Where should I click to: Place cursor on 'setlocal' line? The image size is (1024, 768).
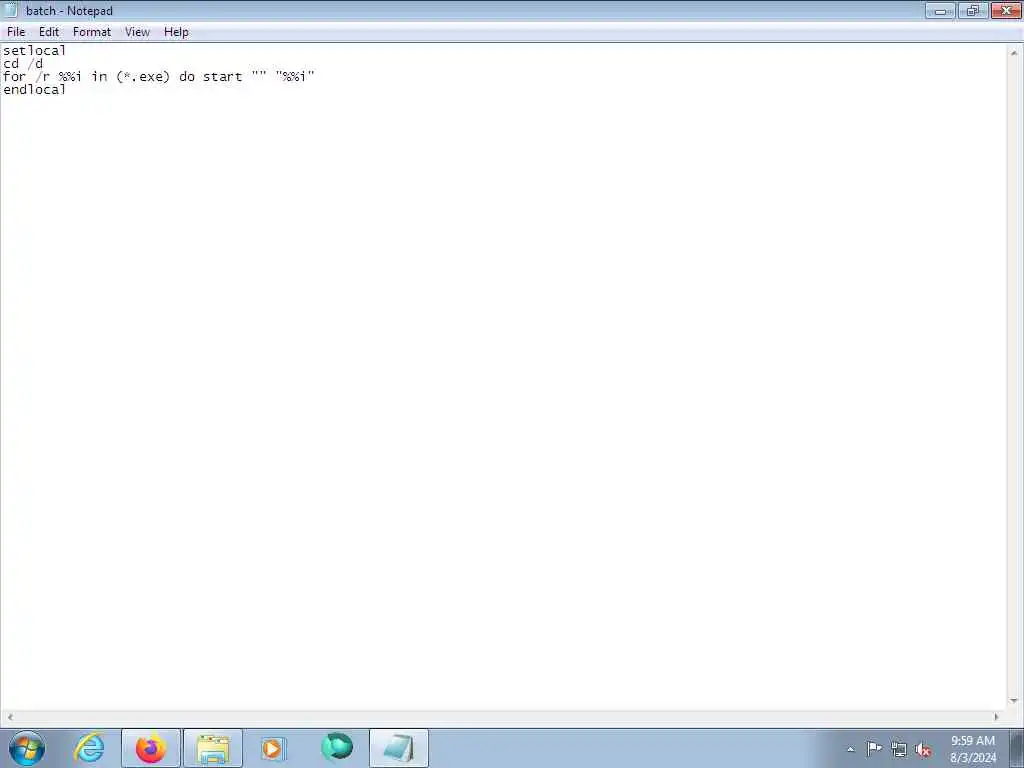[35, 50]
